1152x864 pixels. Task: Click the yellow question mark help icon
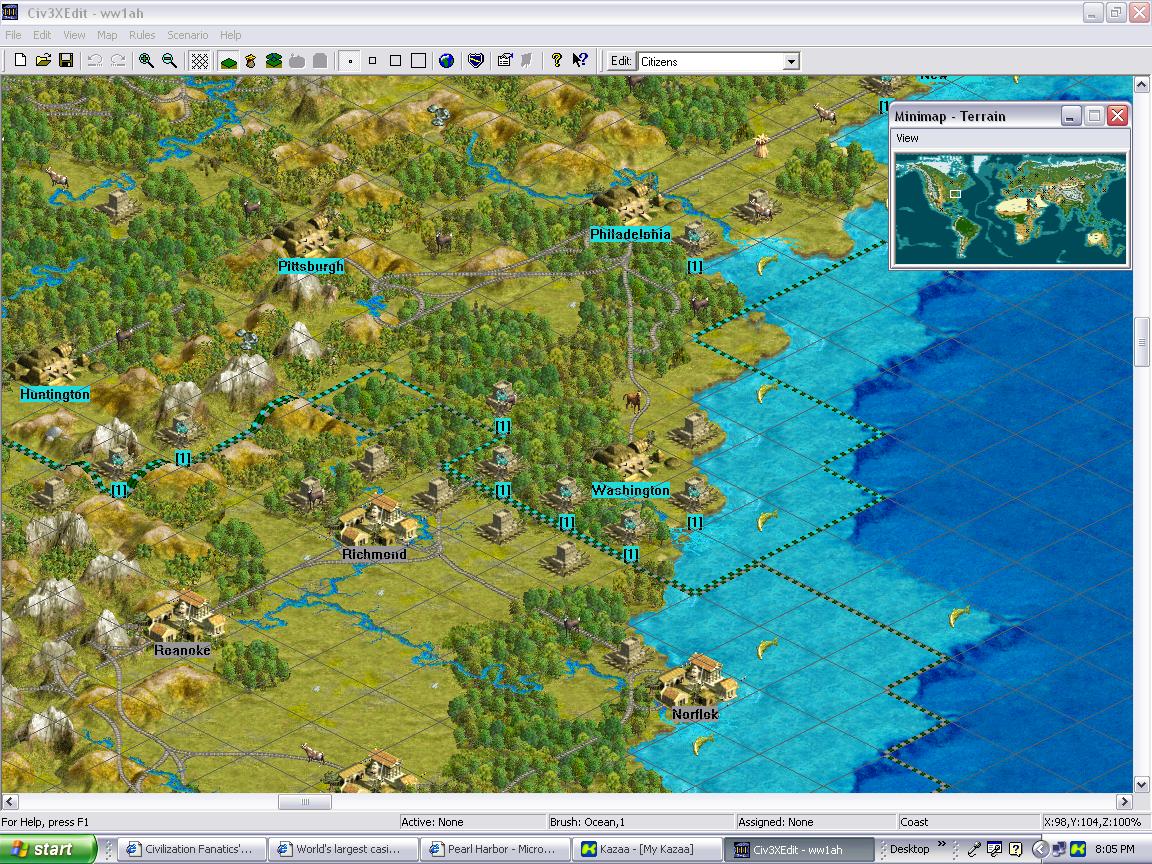pos(557,61)
